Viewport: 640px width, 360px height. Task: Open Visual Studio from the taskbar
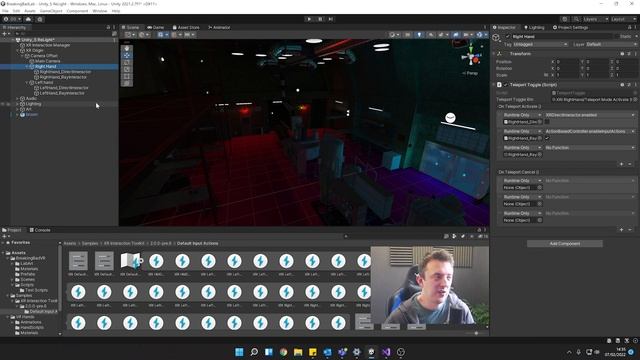386,351
